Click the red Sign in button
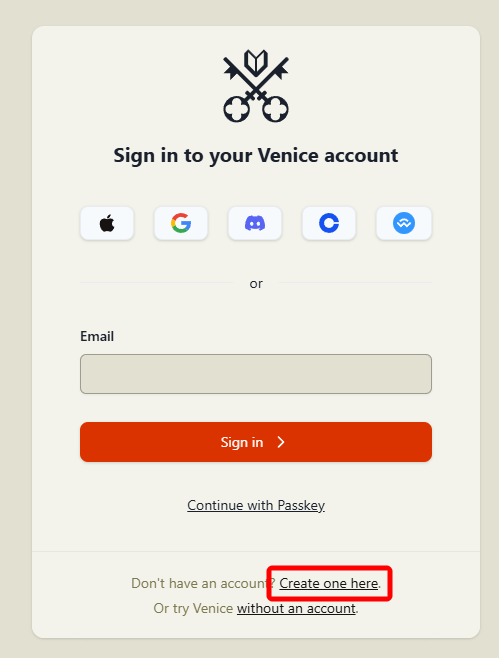499x658 pixels. (256, 442)
